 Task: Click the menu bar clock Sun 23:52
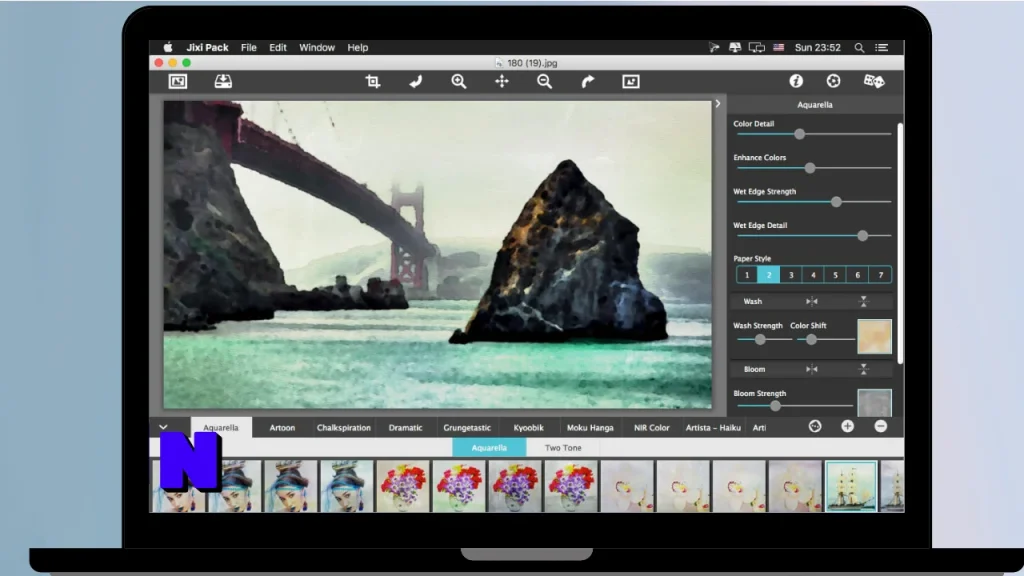pyautogui.click(x=818, y=48)
